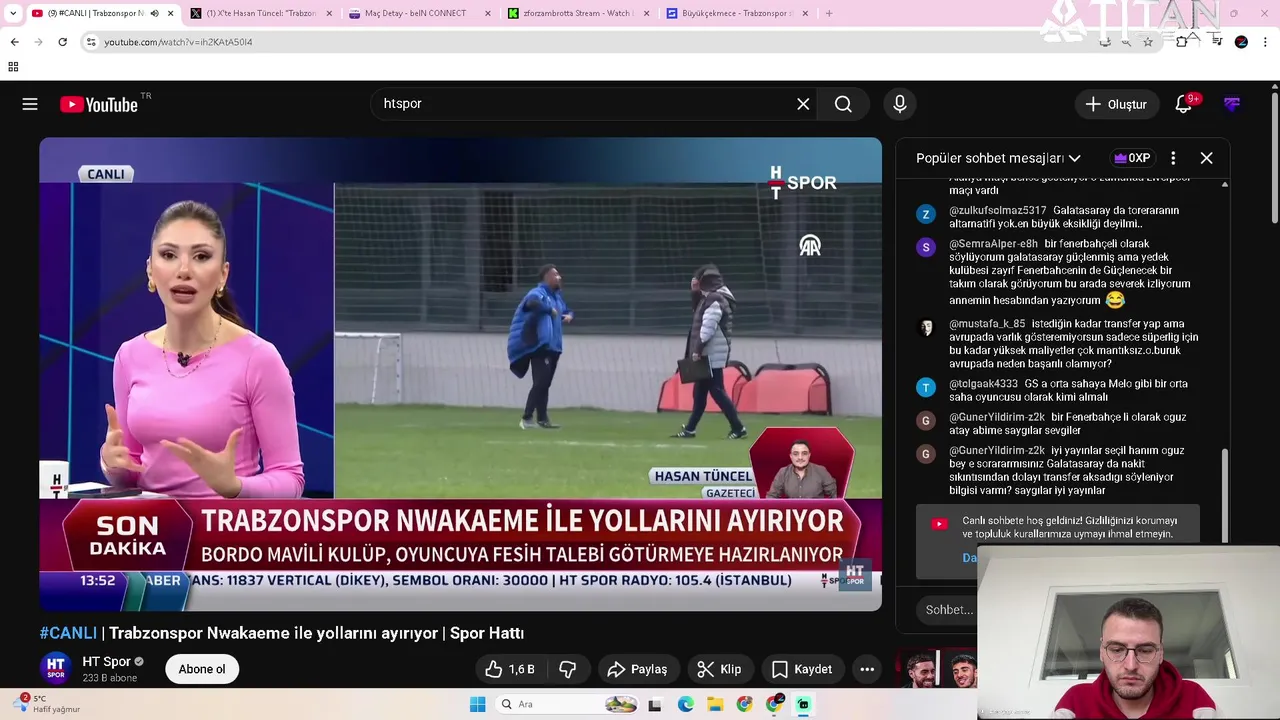This screenshot has height=720, width=1280.
Task: Dislike the HT Spor video
Action: point(568,669)
